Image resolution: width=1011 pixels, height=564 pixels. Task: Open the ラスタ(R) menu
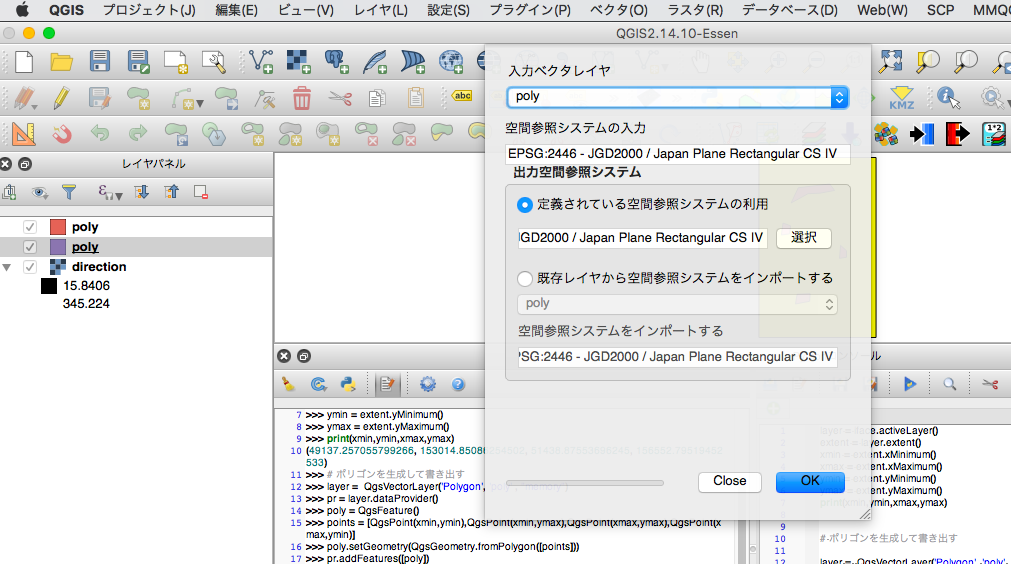click(x=695, y=10)
